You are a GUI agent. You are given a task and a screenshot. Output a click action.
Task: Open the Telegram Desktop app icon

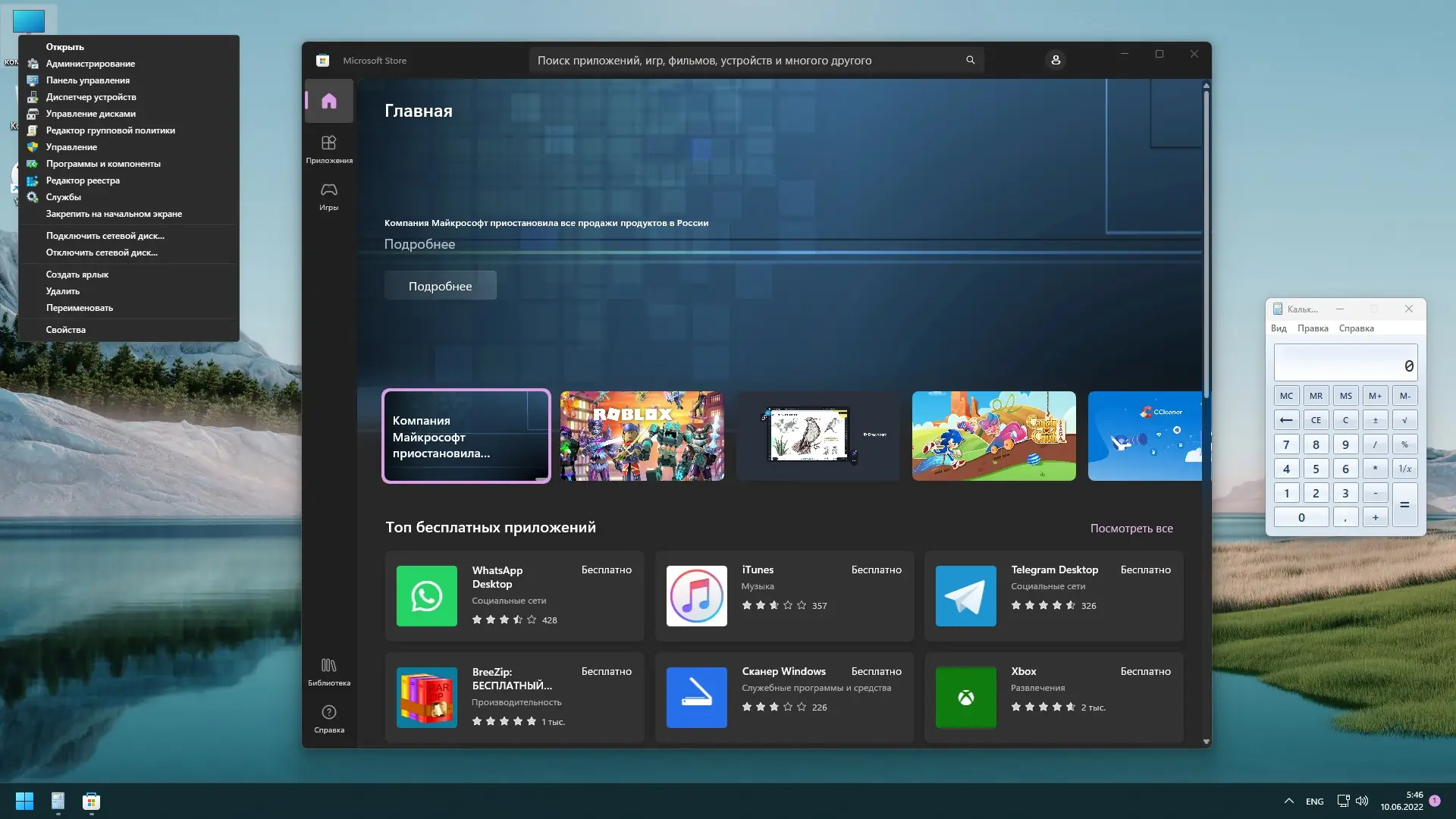tap(965, 596)
